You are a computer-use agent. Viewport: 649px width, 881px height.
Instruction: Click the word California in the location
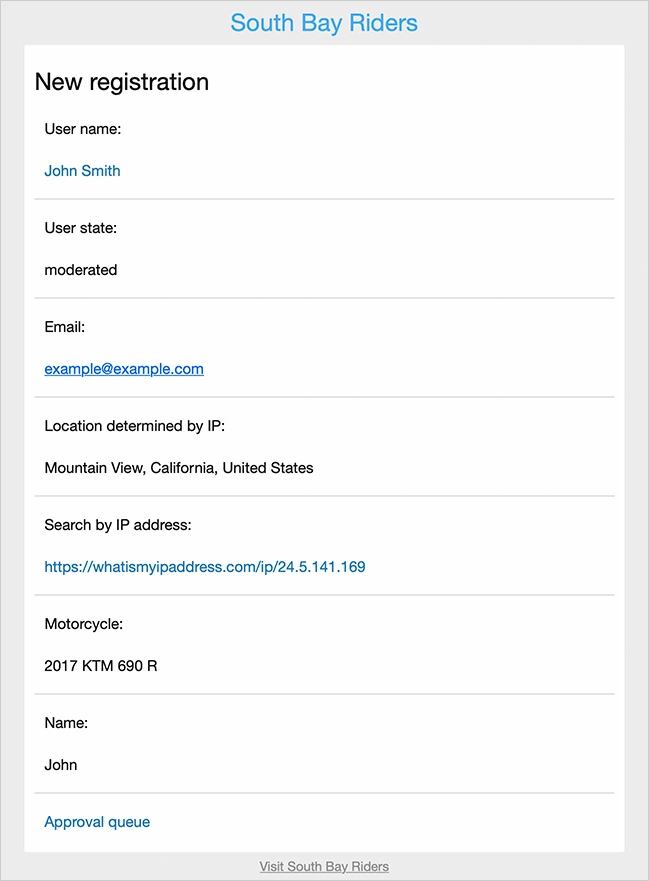tap(184, 468)
